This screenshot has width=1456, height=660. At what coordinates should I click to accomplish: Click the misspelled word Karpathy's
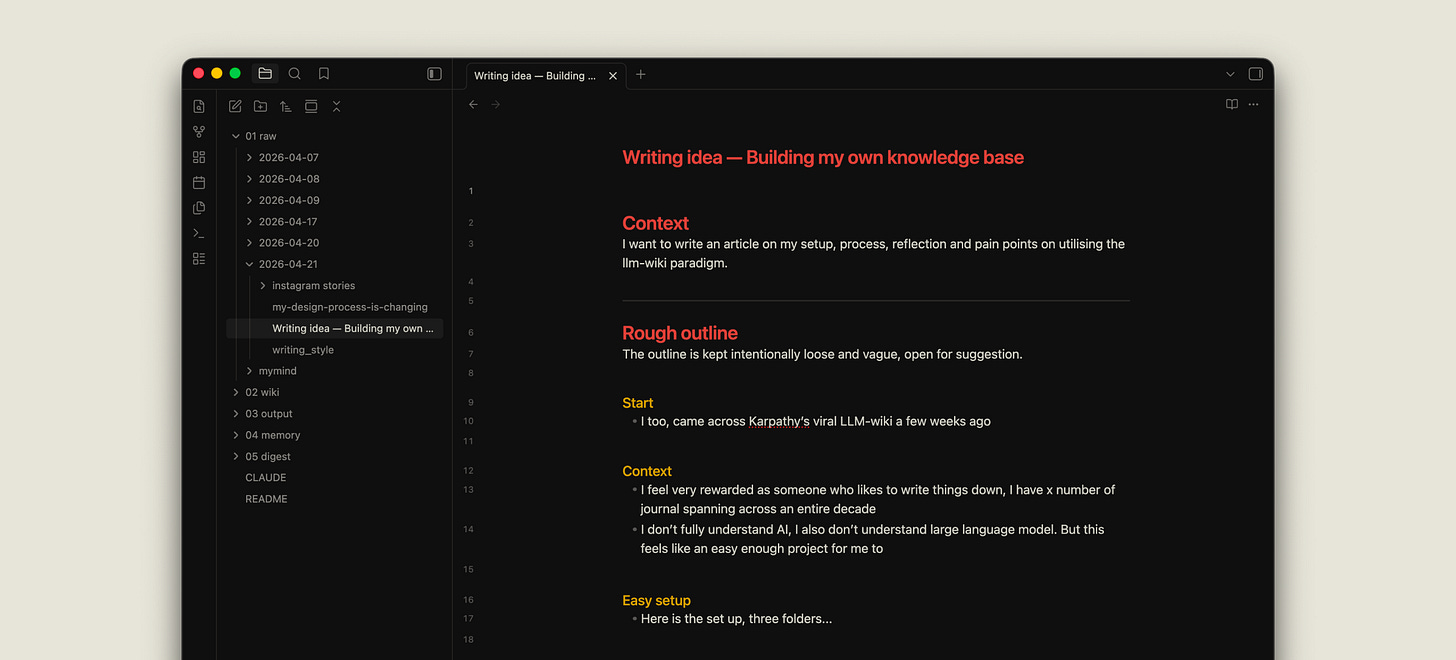779,421
